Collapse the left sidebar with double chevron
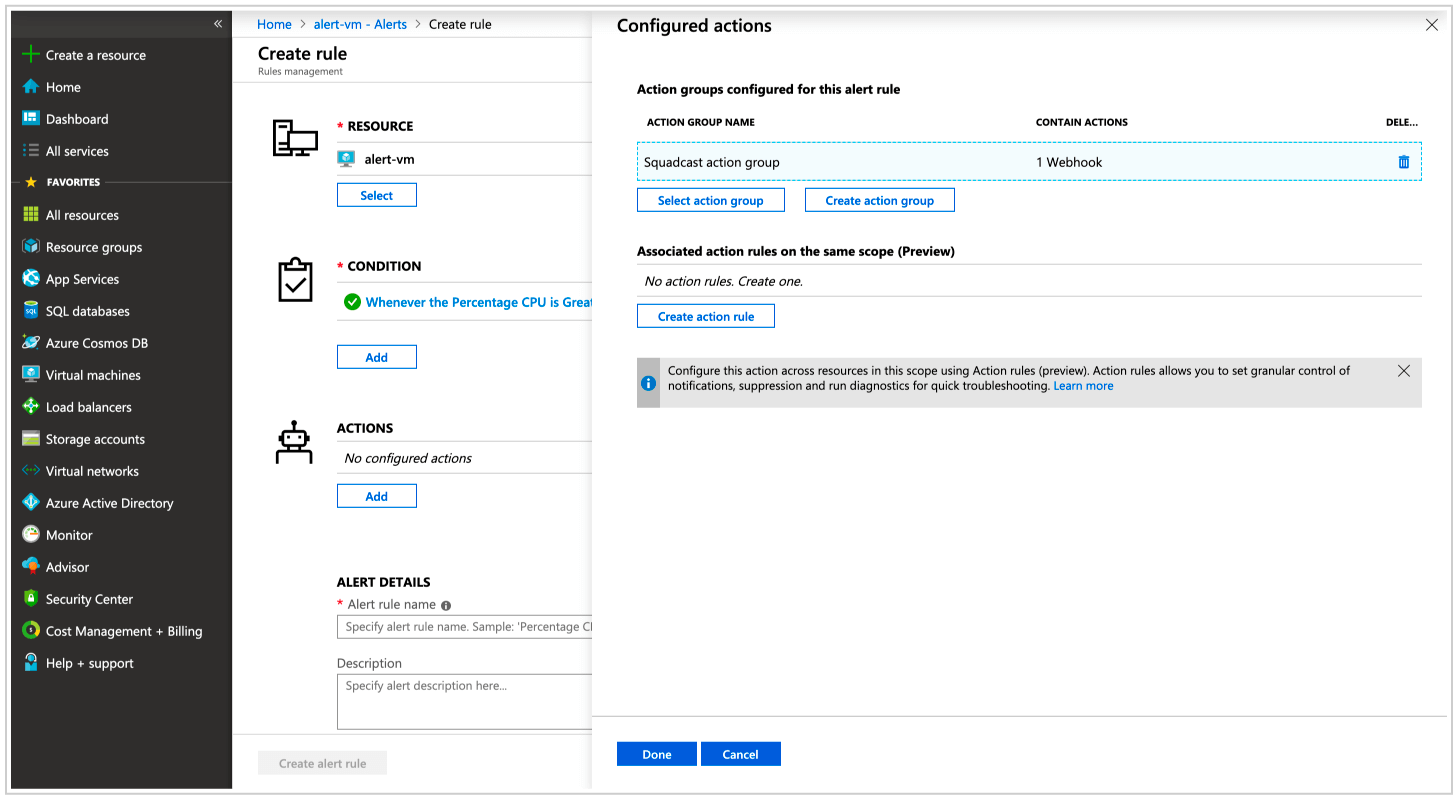 pyautogui.click(x=218, y=23)
